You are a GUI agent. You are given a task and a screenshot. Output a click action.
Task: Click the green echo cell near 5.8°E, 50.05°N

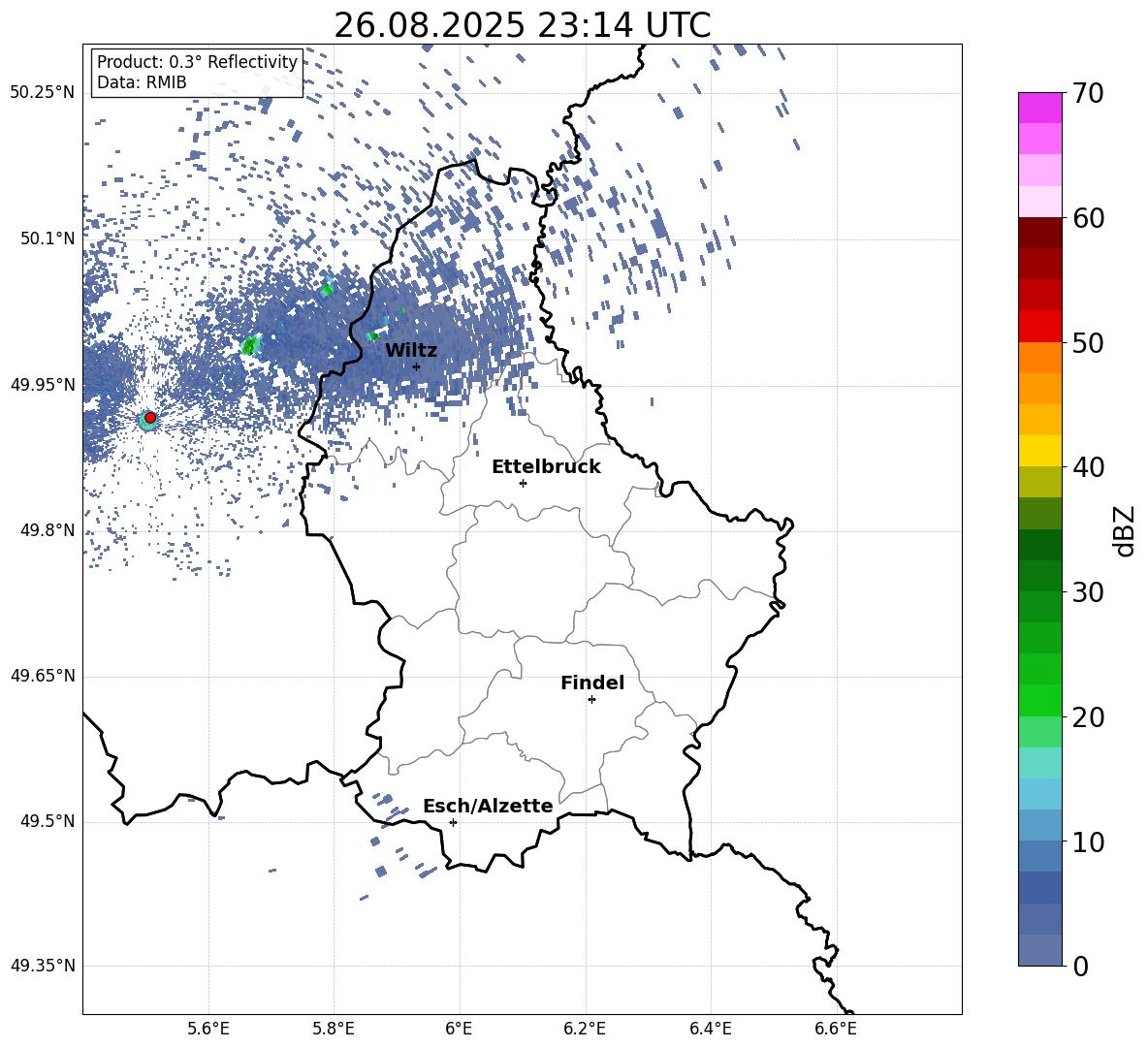click(328, 290)
